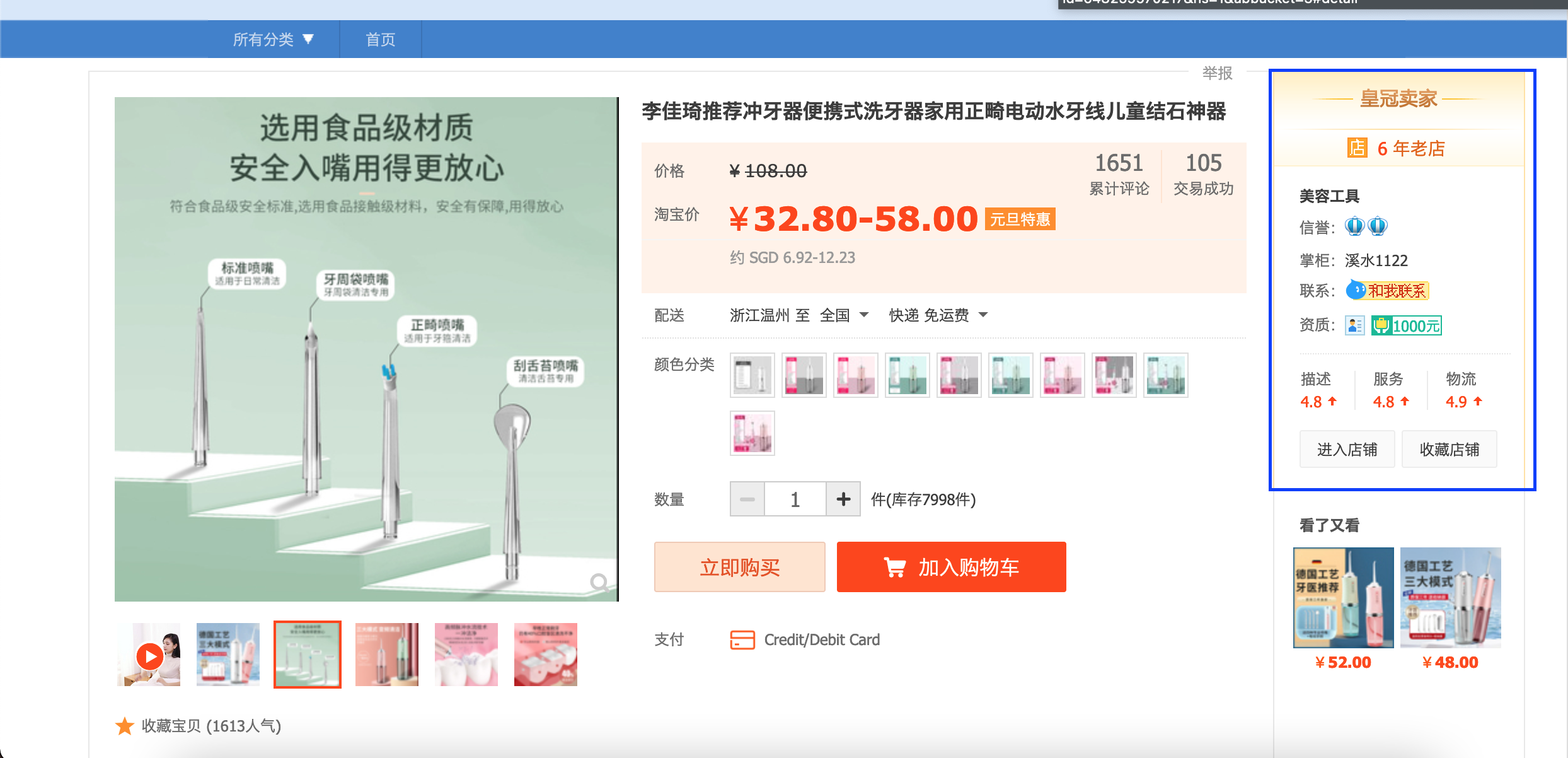Click the star icon to favorite 收藏宝贝
Viewport: 1568px width, 758px height.
[x=125, y=726]
